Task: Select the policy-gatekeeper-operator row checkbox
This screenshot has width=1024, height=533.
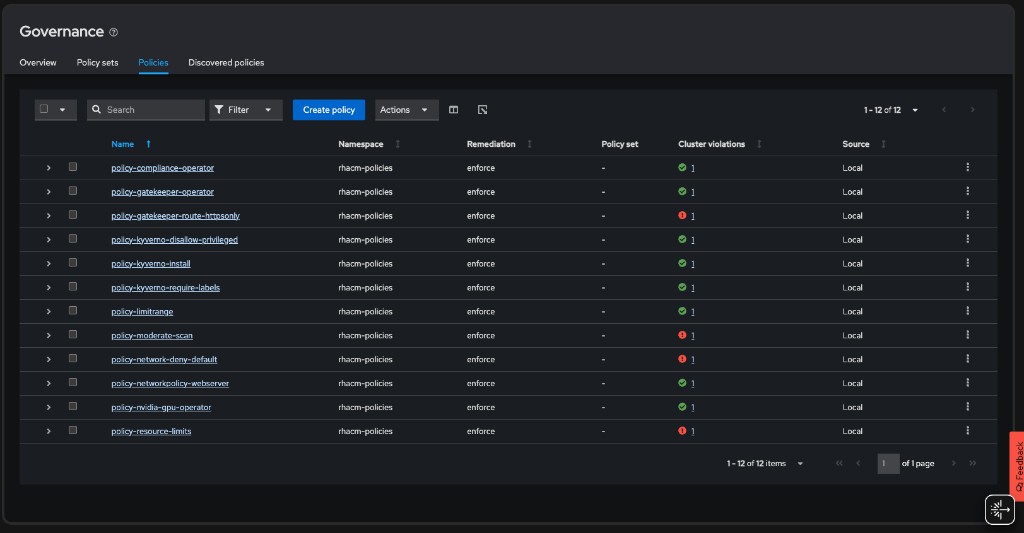Action: (72, 191)
